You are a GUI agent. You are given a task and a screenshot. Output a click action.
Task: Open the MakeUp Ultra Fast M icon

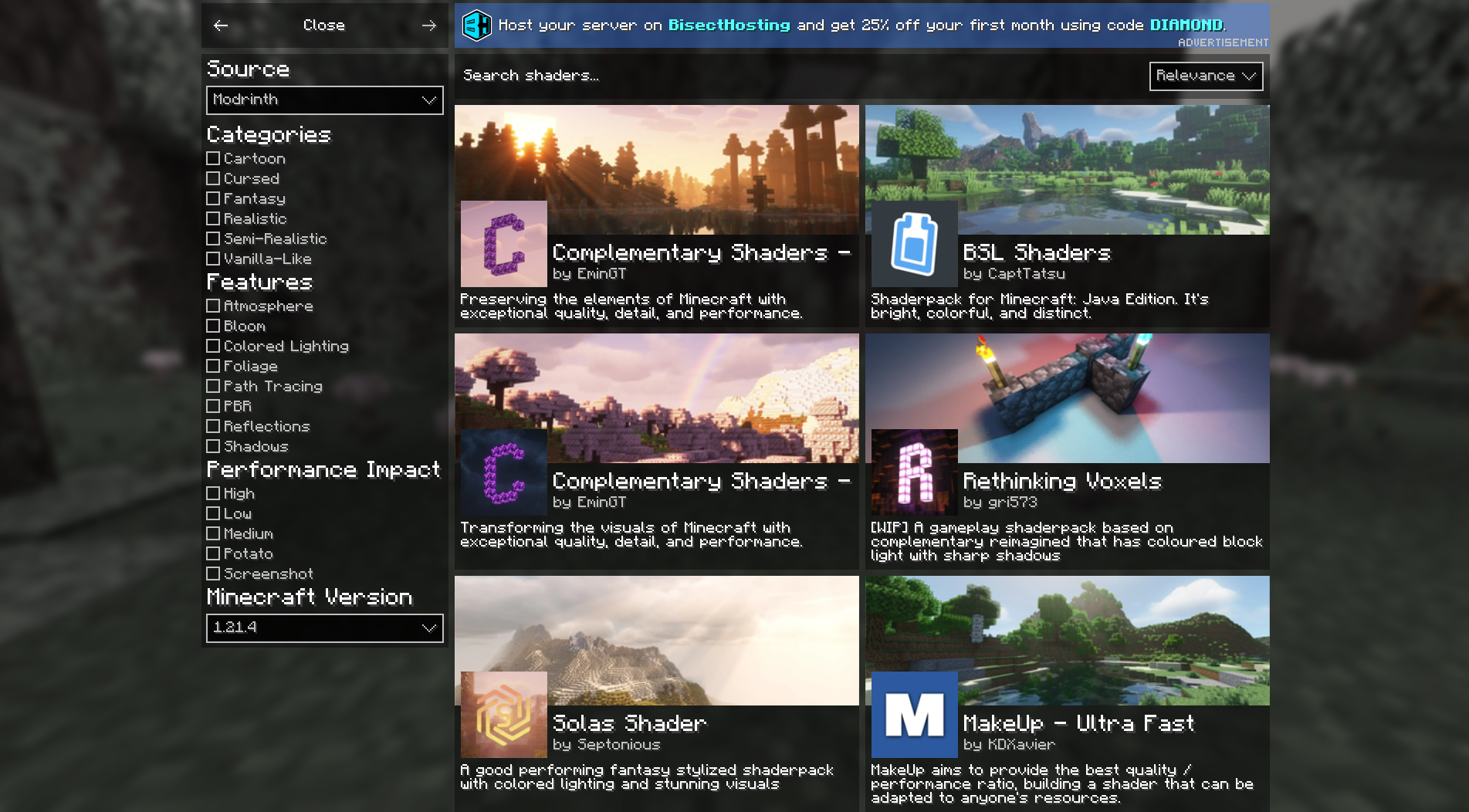click(x=915, y=715)
